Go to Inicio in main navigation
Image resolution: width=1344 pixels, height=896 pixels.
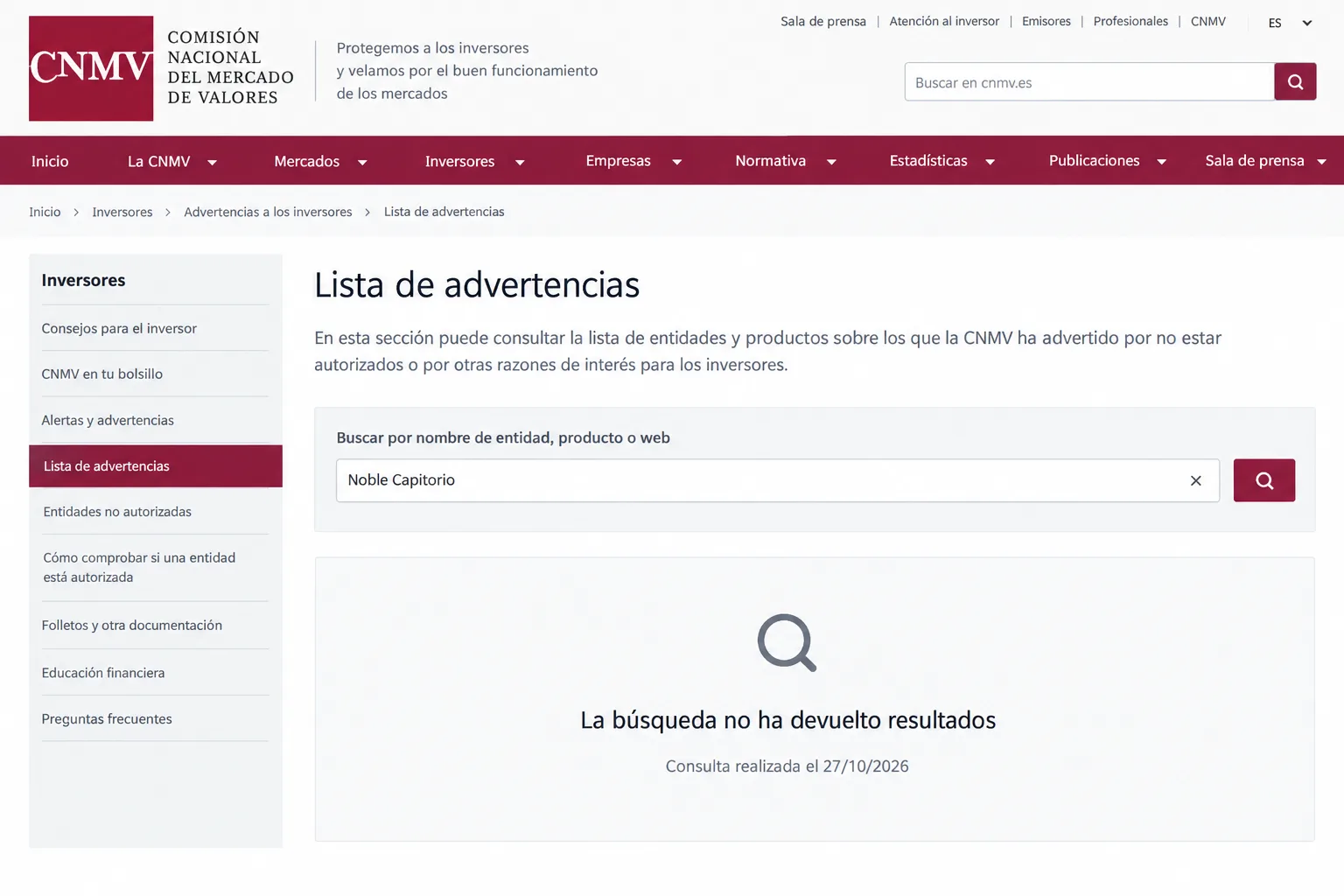tap(50, 161)
